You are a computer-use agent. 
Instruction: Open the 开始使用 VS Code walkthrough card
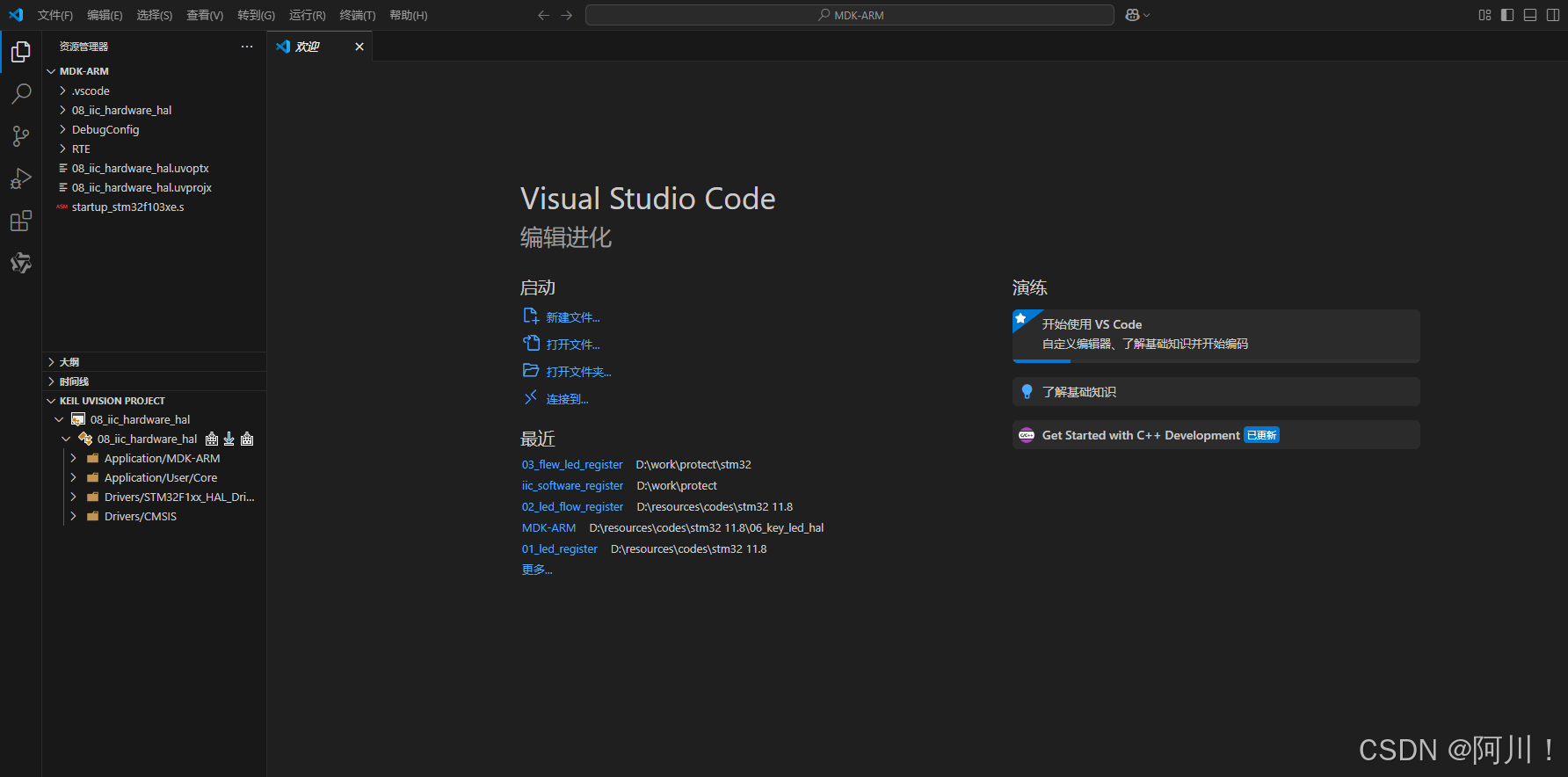click(1216, 336)
